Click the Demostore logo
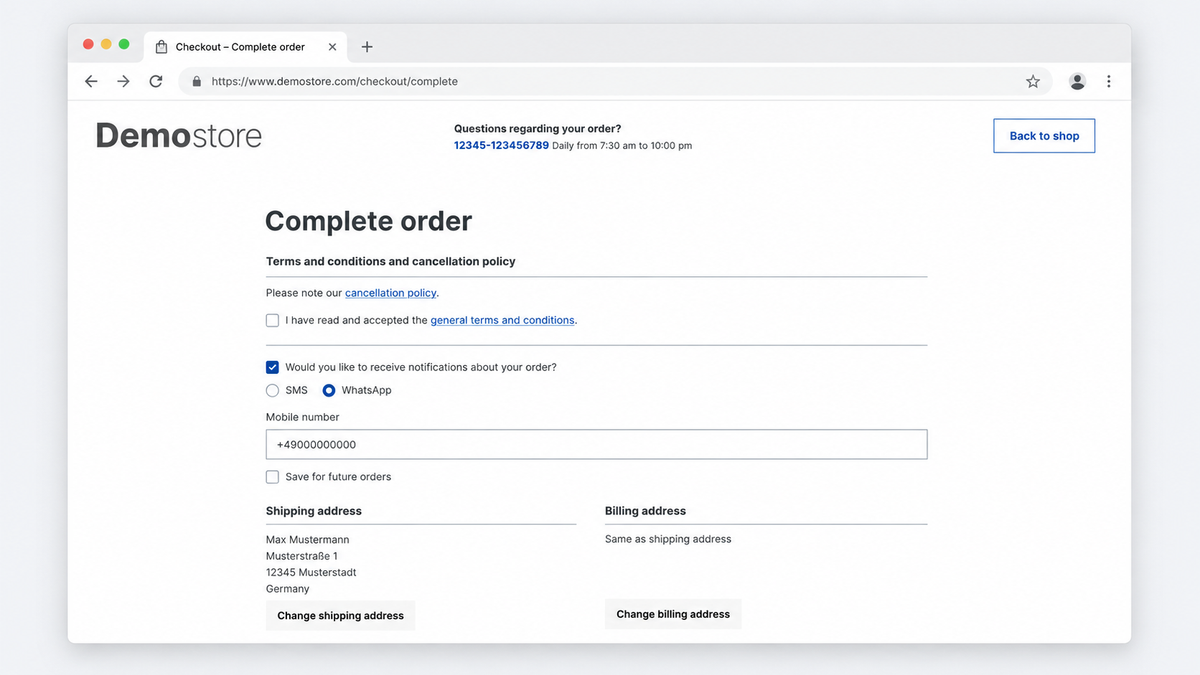Image resolution: width=1200 pixels, height=675 pixels. (x=179, y=136)
